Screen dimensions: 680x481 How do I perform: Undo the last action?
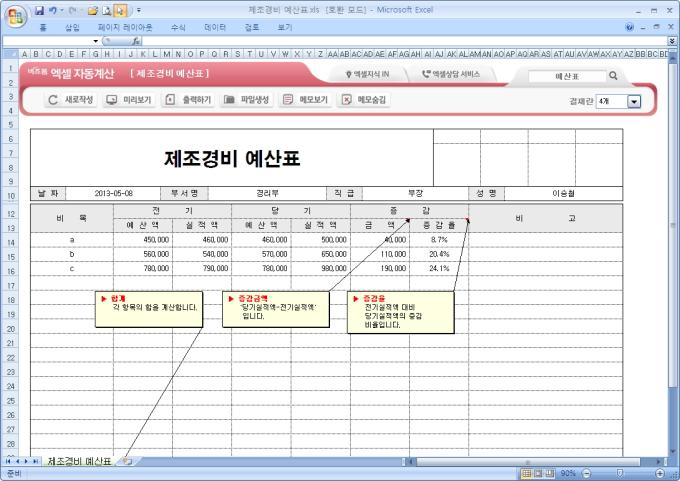coord(52,10)
